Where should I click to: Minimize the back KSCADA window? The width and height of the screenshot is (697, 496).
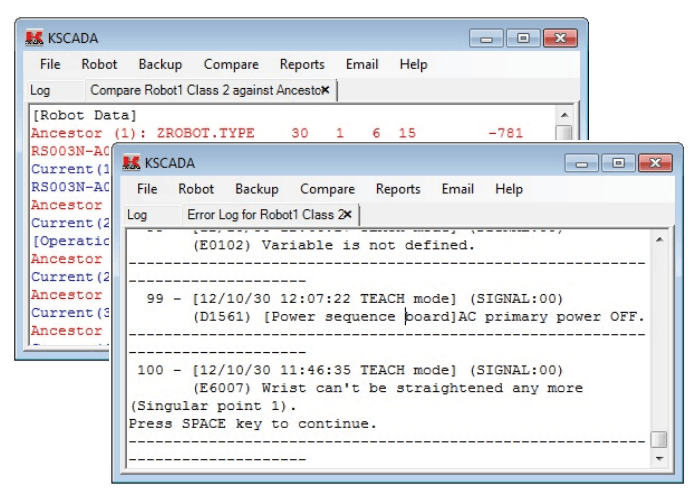(x=486, y=38)
